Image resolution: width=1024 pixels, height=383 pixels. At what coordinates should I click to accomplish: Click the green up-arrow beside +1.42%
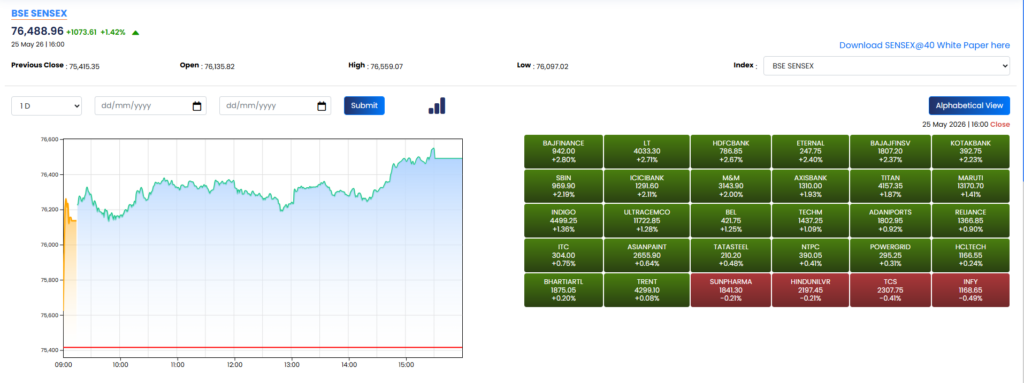(x=135, y=32)
